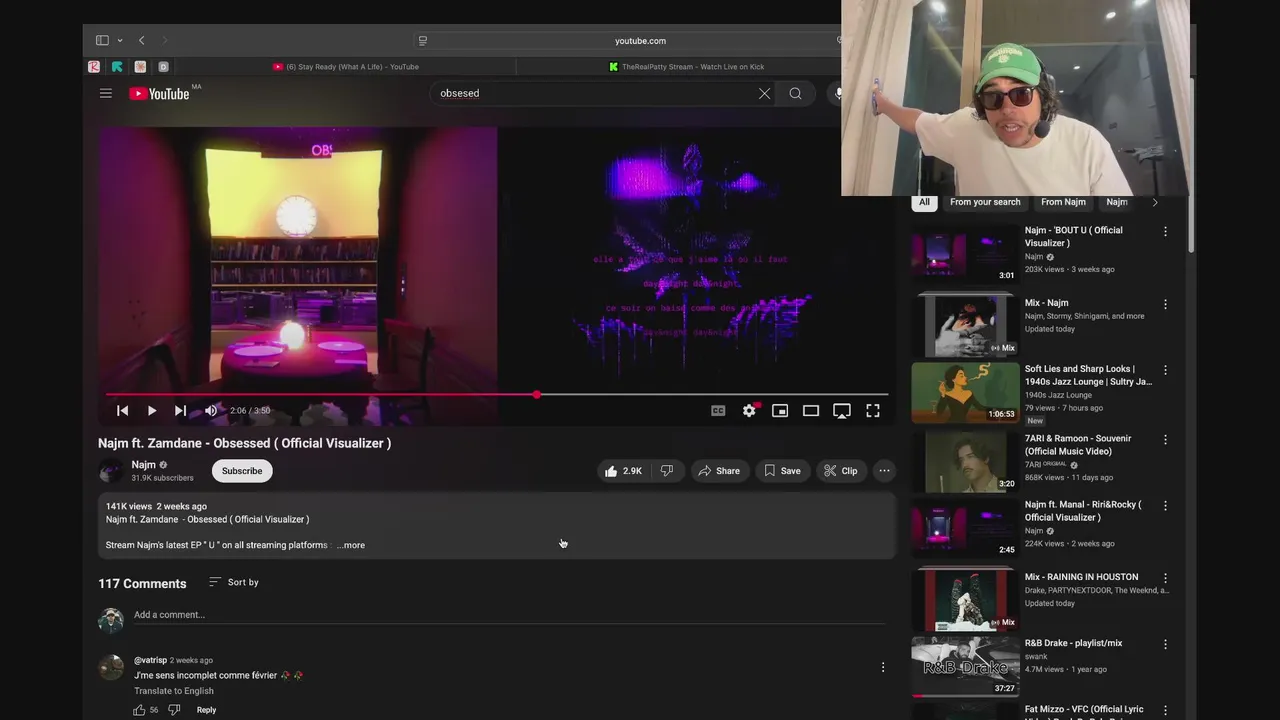This screenshot has height=720, width=1280.
Task: Open player settings gear
Action: coord(749,411)
